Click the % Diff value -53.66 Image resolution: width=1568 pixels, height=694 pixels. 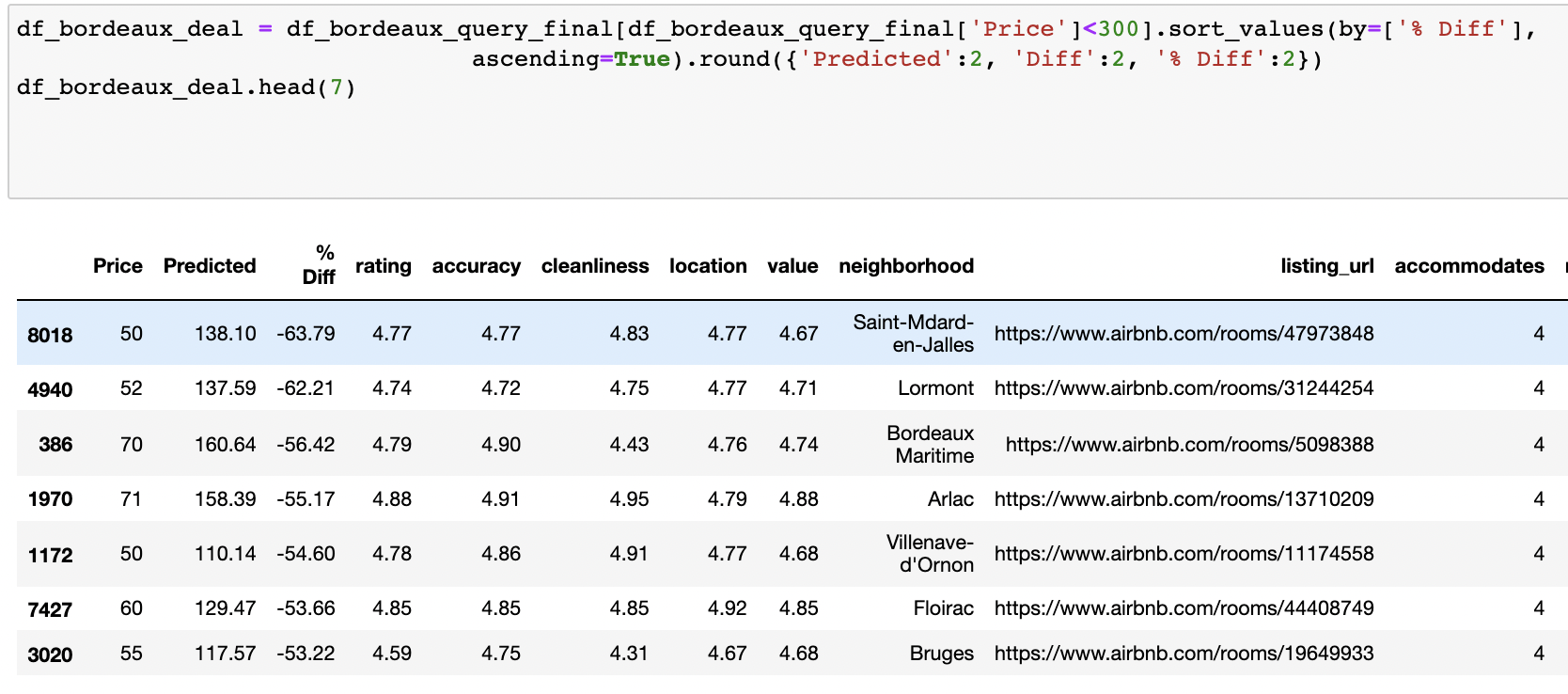pos(306,608)
